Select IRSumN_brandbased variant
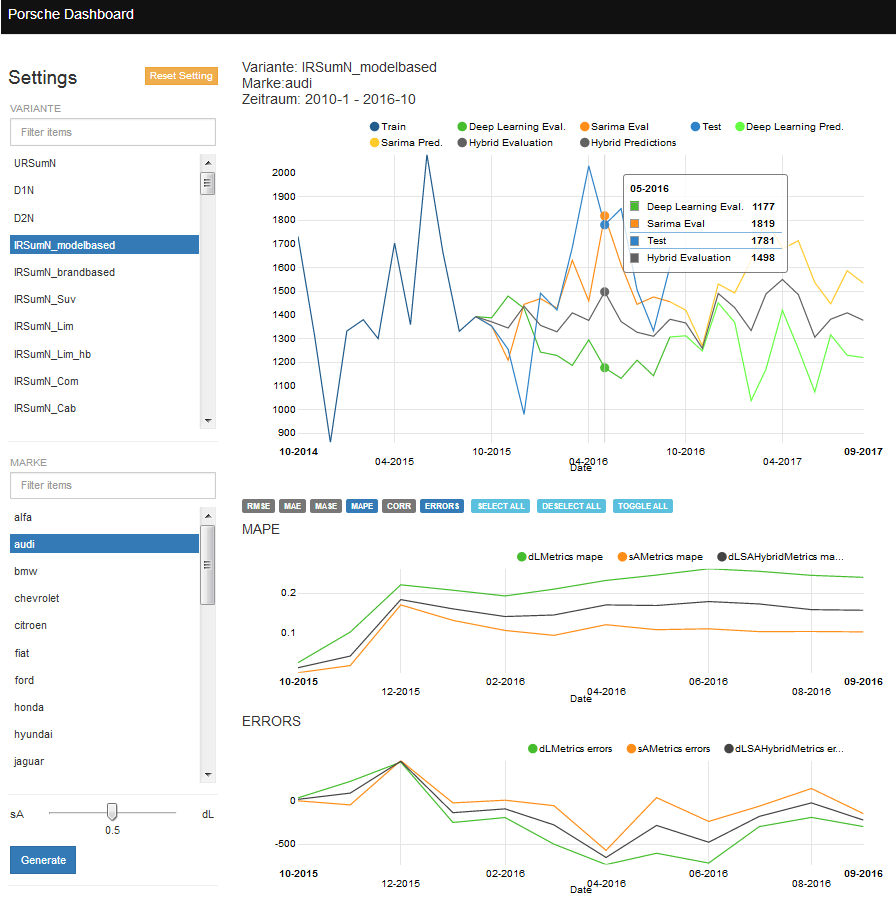 pos(104,272)
